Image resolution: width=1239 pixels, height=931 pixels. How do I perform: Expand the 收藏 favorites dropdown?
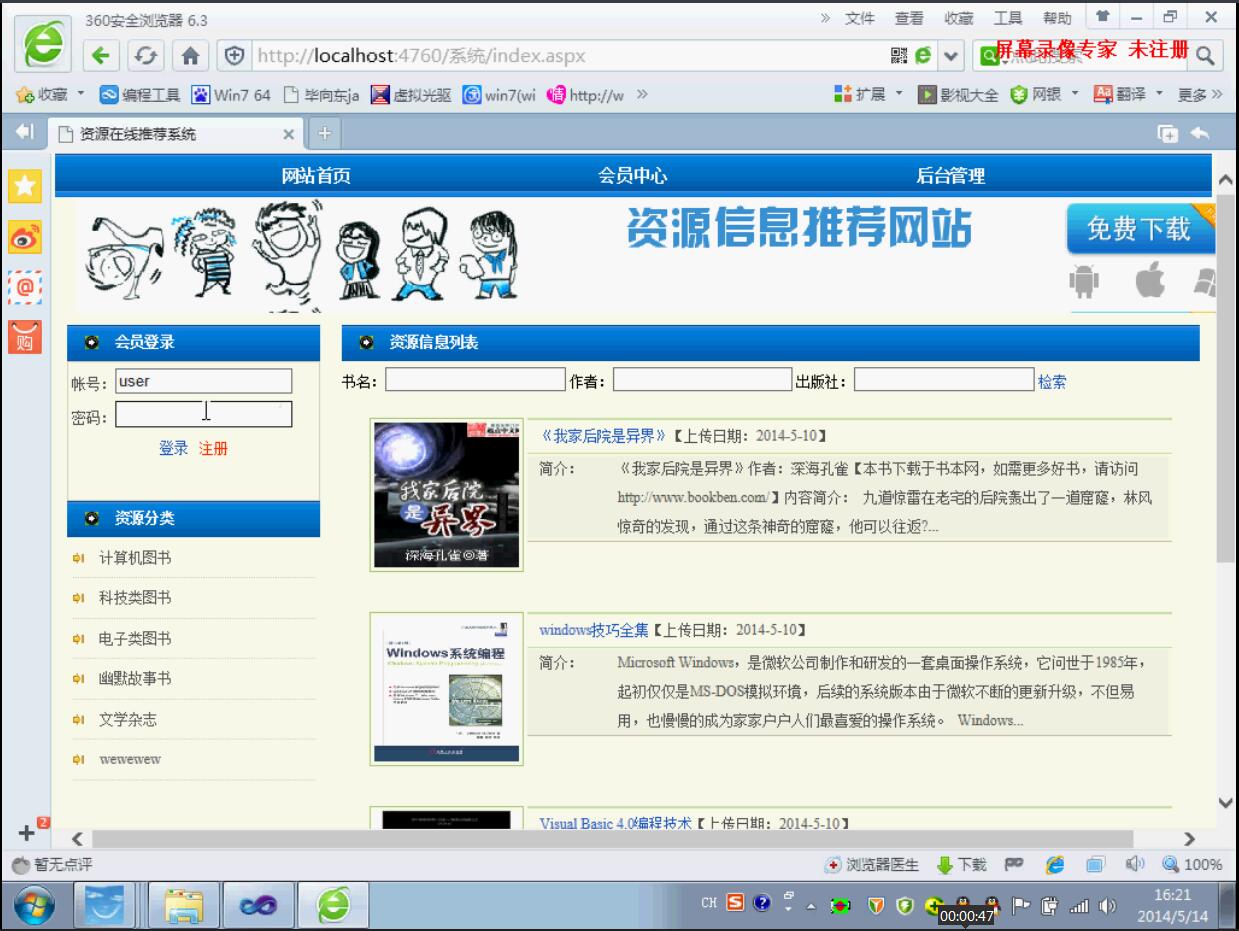(81, 95)
